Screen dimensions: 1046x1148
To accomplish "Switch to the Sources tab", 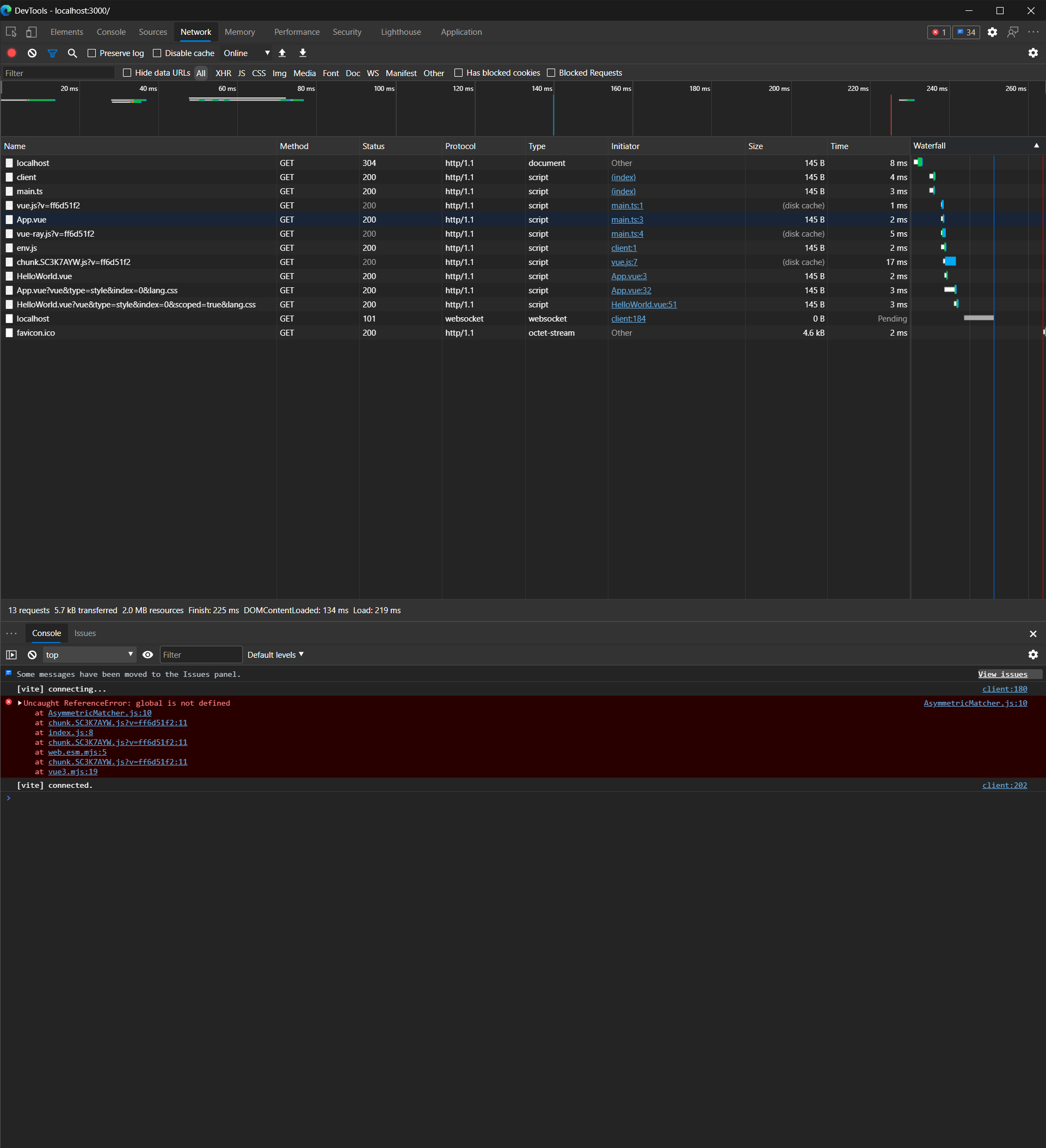I will click(x=153, y=32).
